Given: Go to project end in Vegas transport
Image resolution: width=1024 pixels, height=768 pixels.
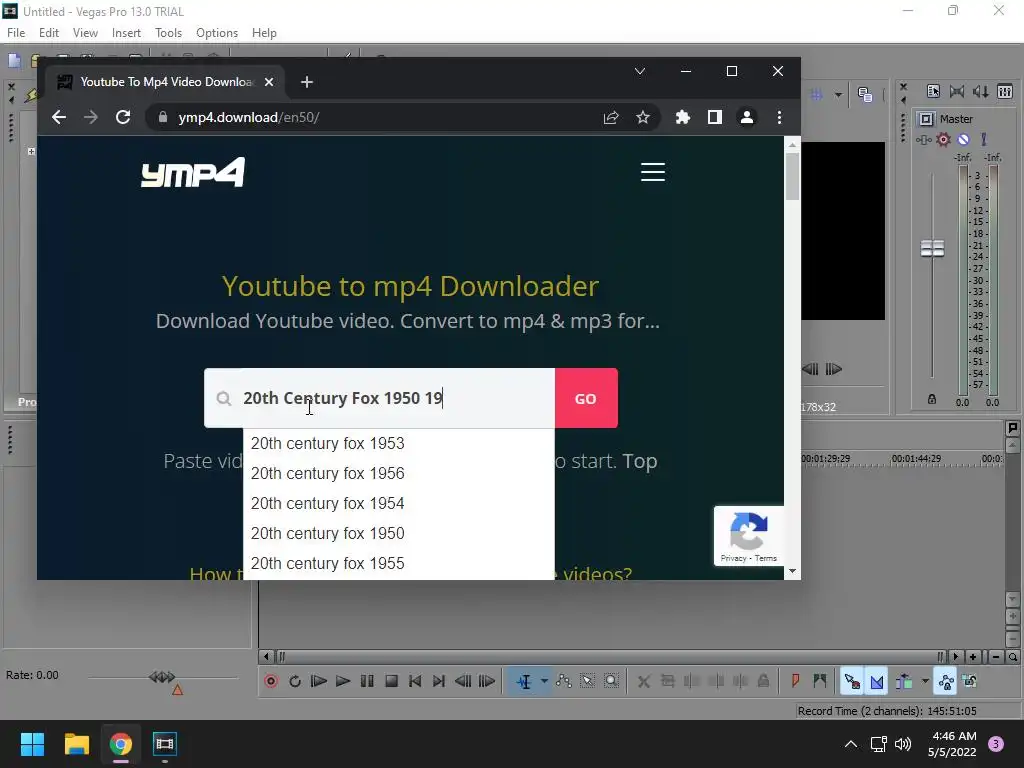Looking at the screenshot, I should click(439, 681).
